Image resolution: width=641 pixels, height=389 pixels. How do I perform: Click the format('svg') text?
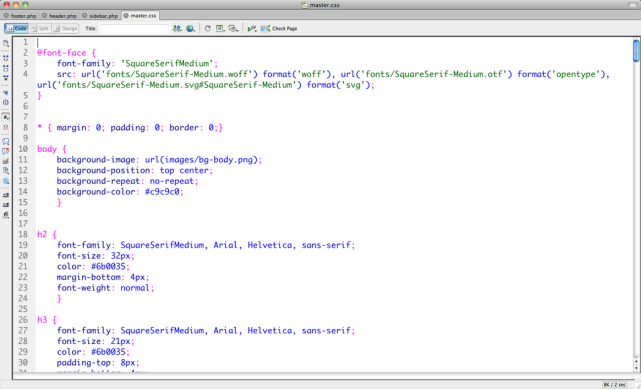click(x=339, y=85)
